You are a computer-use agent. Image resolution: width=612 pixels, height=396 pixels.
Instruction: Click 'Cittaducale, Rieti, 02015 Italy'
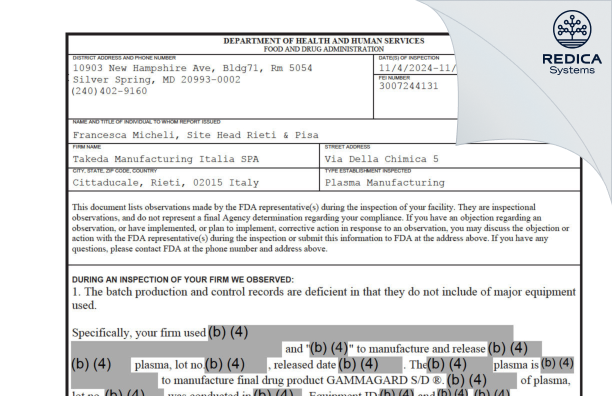[165, 183]
